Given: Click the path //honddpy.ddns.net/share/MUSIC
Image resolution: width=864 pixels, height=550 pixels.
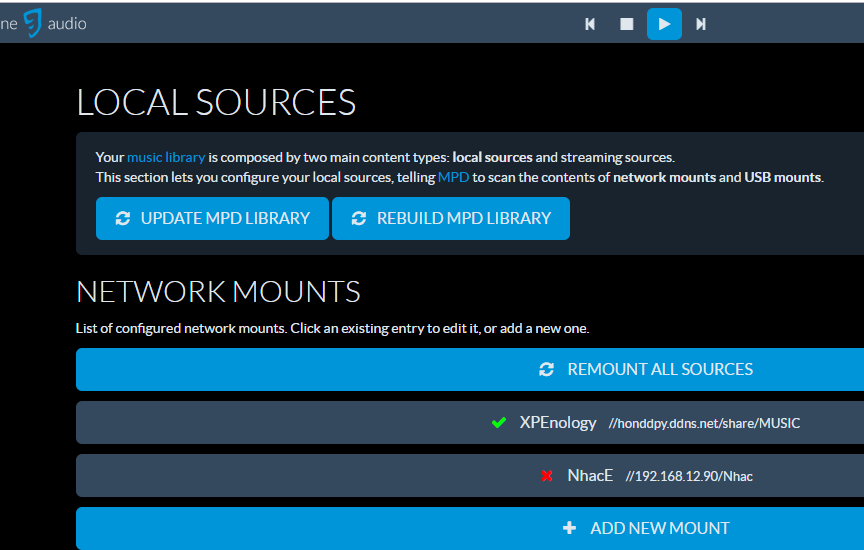Looking at the screenshot, I should tap(704, 423).
